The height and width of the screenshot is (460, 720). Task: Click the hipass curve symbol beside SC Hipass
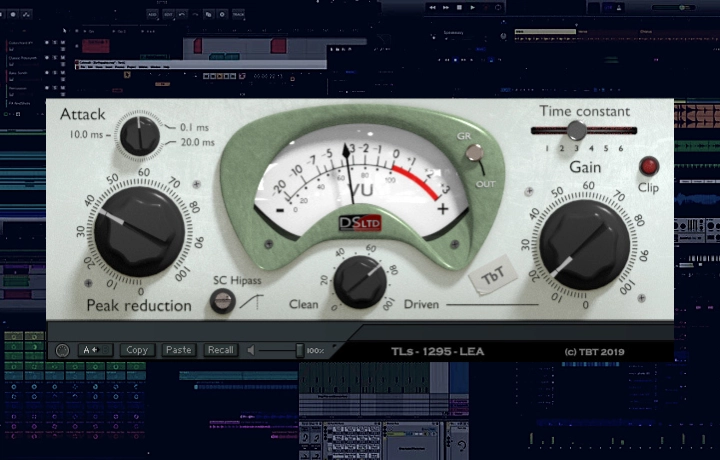tap(252, 302)
